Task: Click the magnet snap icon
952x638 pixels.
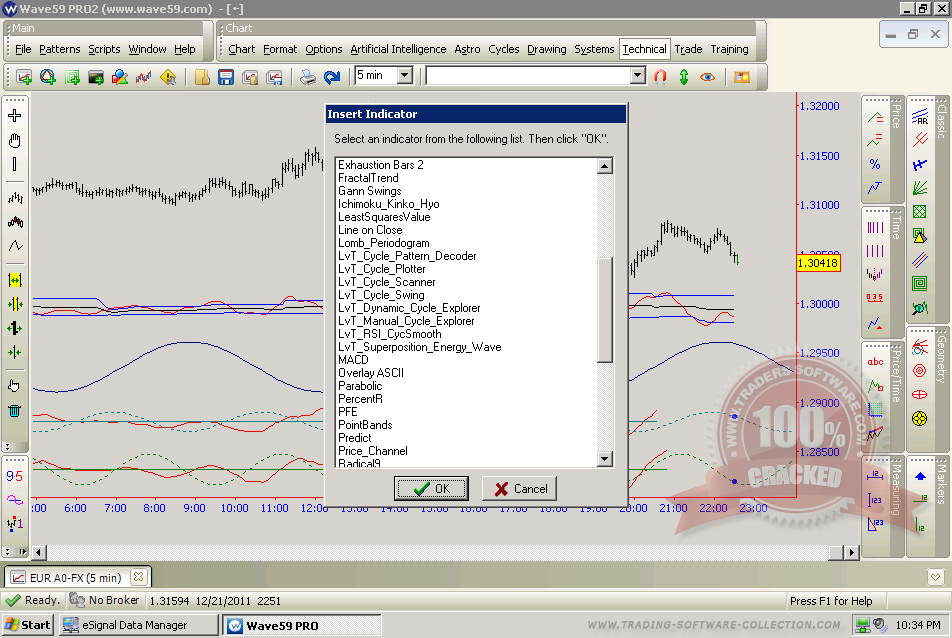Action: tap(660, 76)
